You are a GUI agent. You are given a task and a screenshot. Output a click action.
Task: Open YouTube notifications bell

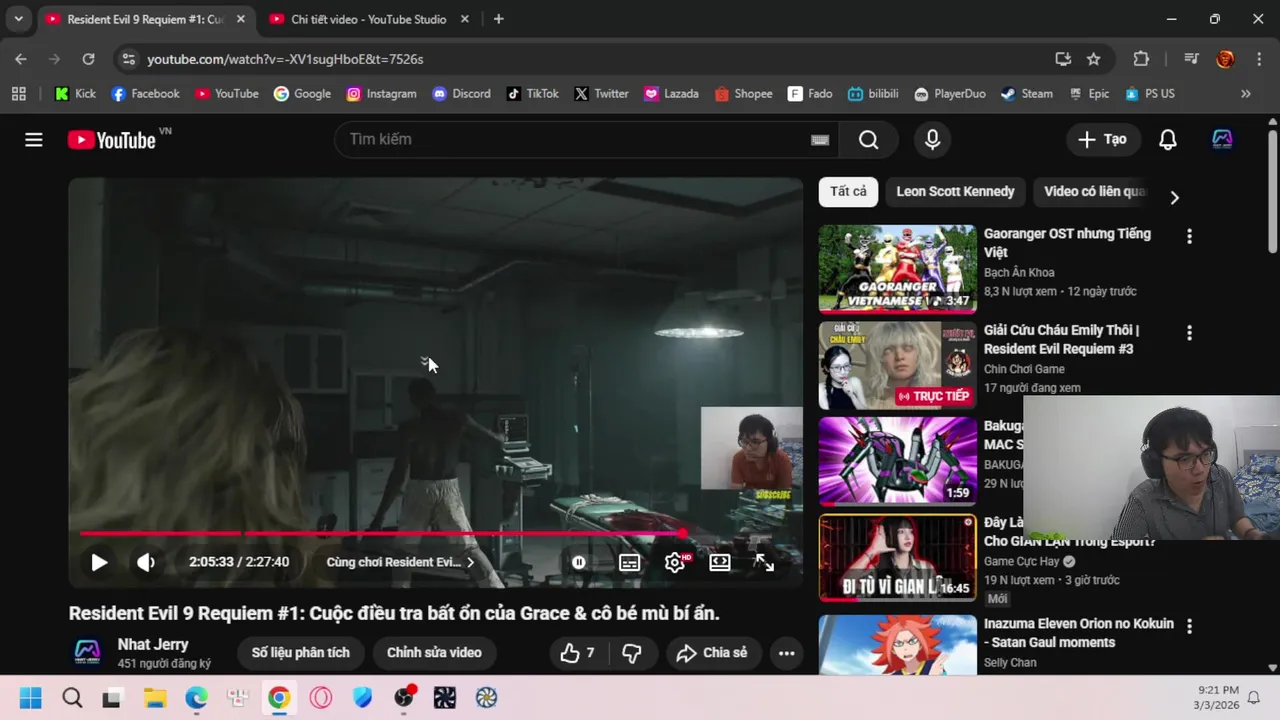(1167, 140)
